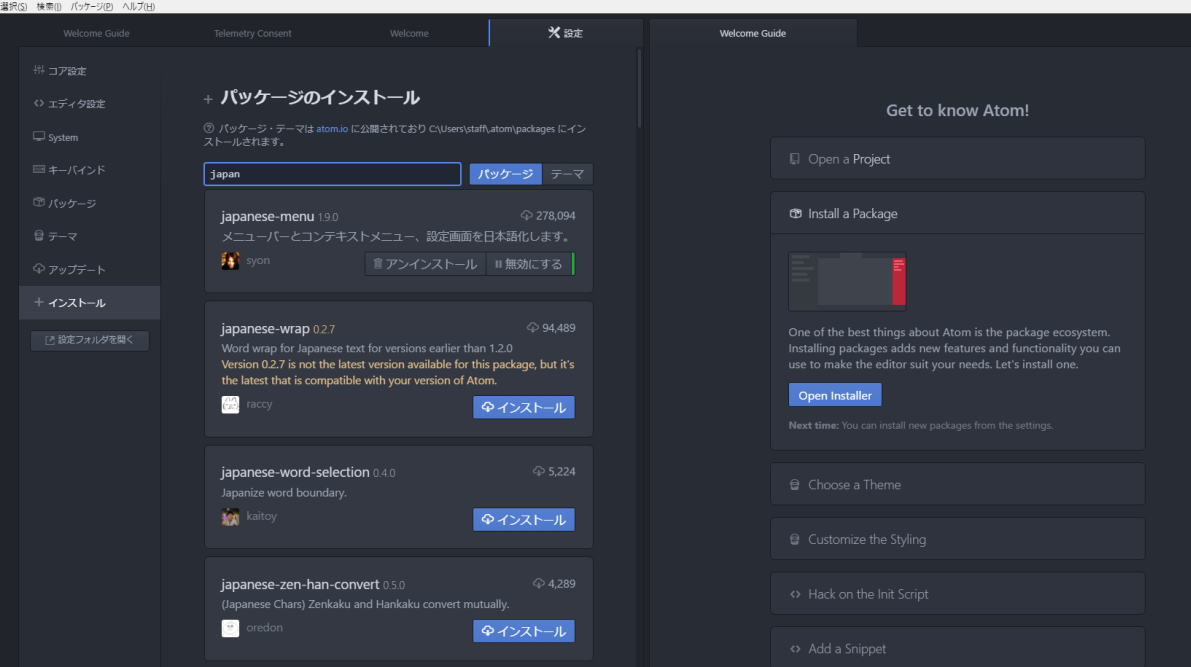Expand Open a Project section
The width and height of the screenshot is (1191, 667).
tap(957, 159)
